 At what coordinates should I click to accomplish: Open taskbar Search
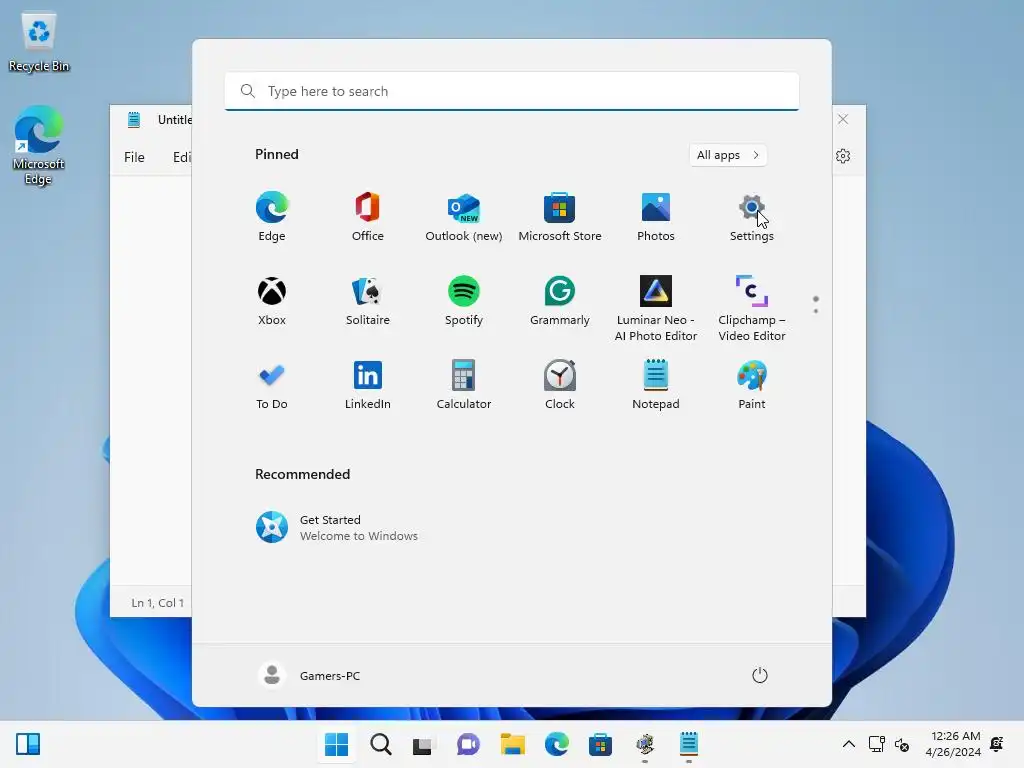point(381,744)
